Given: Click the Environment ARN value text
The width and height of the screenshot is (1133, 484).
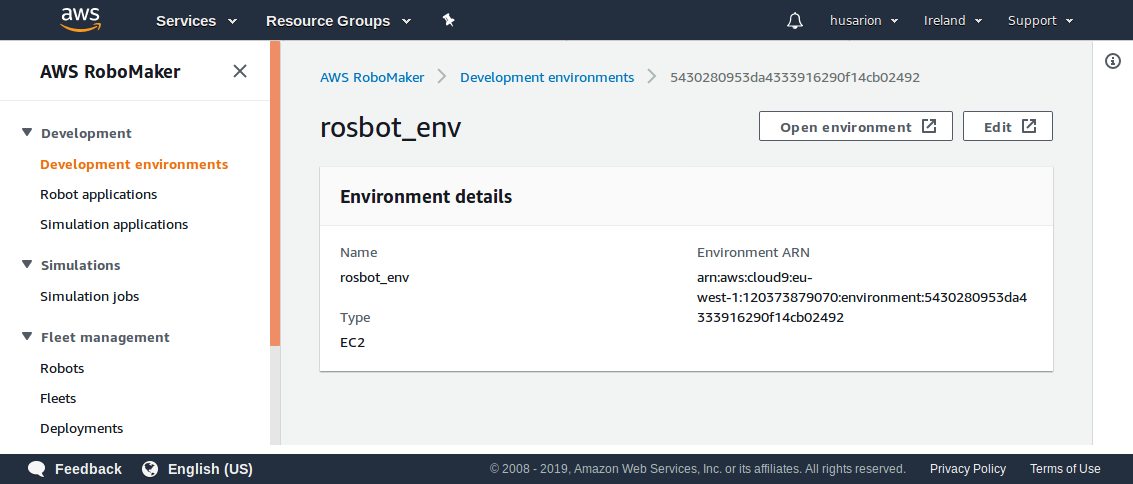Looking at the screenshot, I should click(861, 297).
